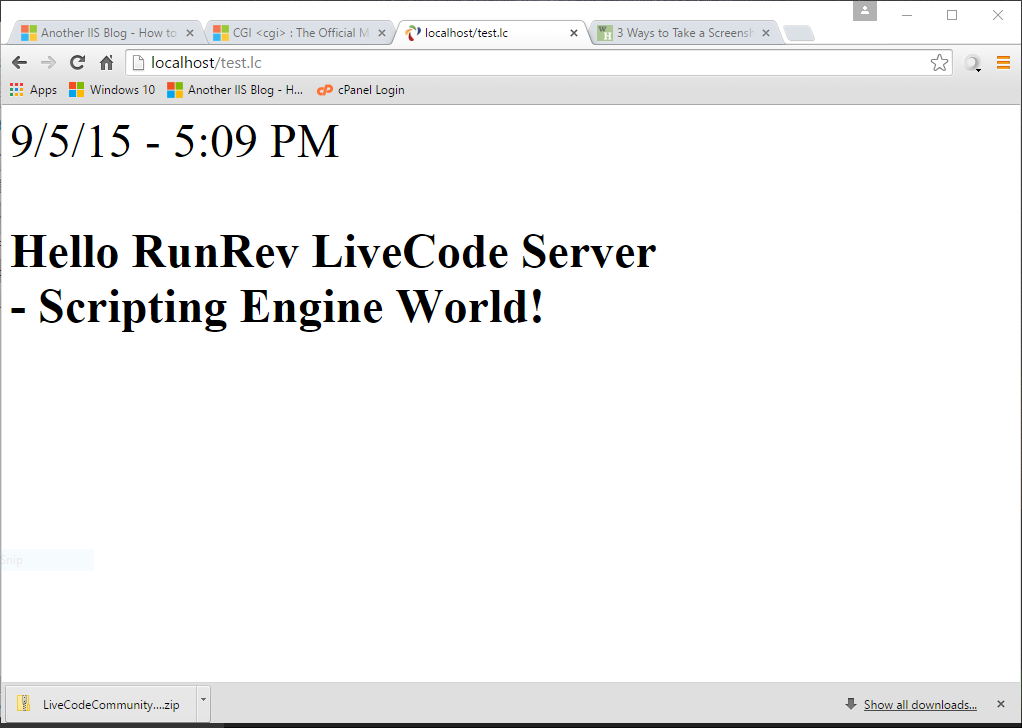Click the forward navigation arrow
Image resolution: width=1022 pixels, height=728 pixels.
point(48,63)
